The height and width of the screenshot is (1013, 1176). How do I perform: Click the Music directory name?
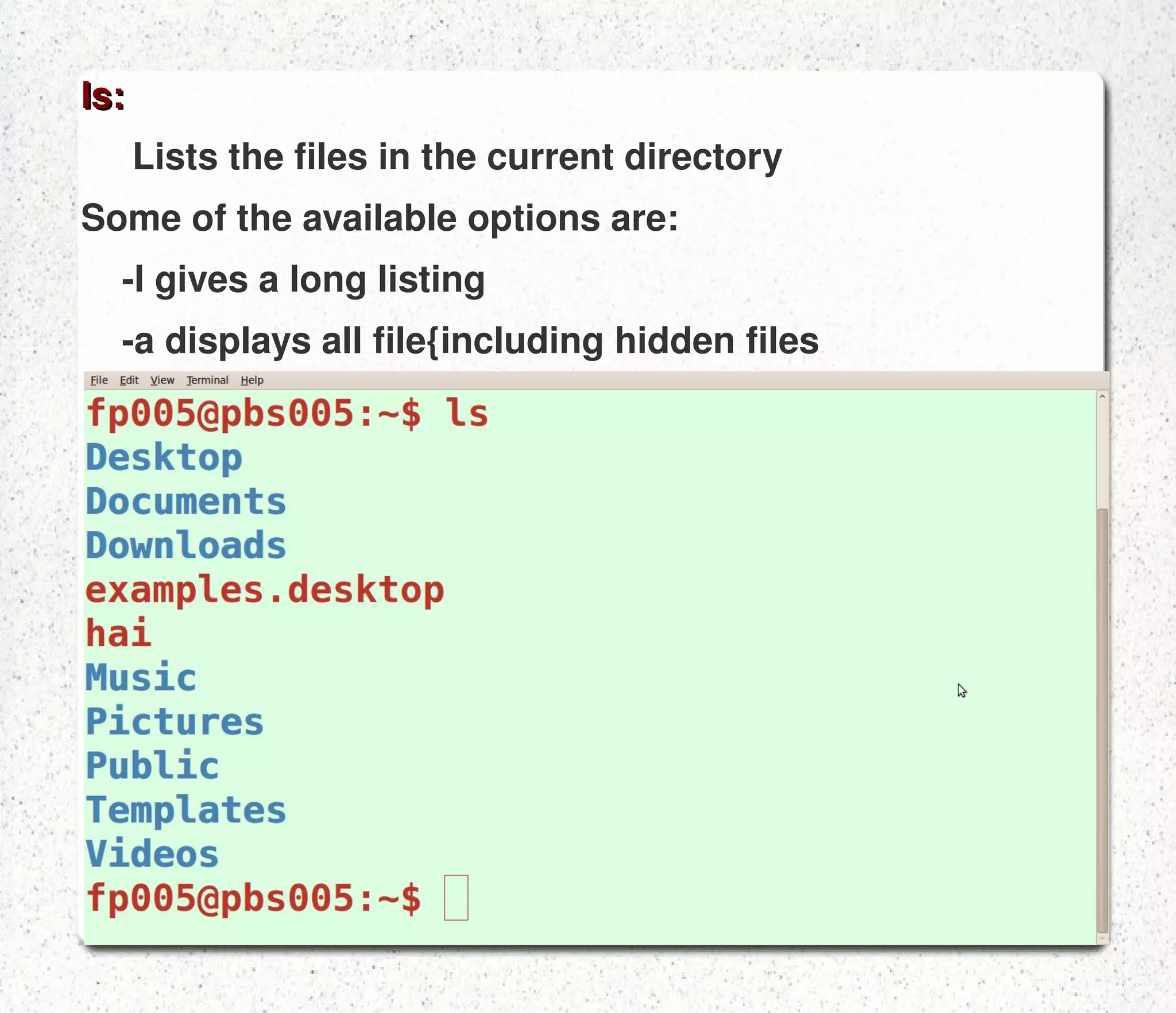pyautogui.click(x=141, y=678)
